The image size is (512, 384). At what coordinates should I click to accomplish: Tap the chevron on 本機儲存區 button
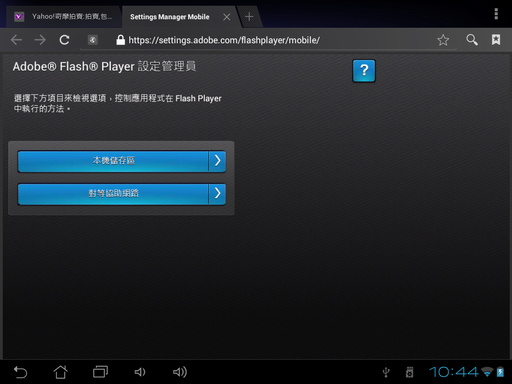click(x=217, y=161)
